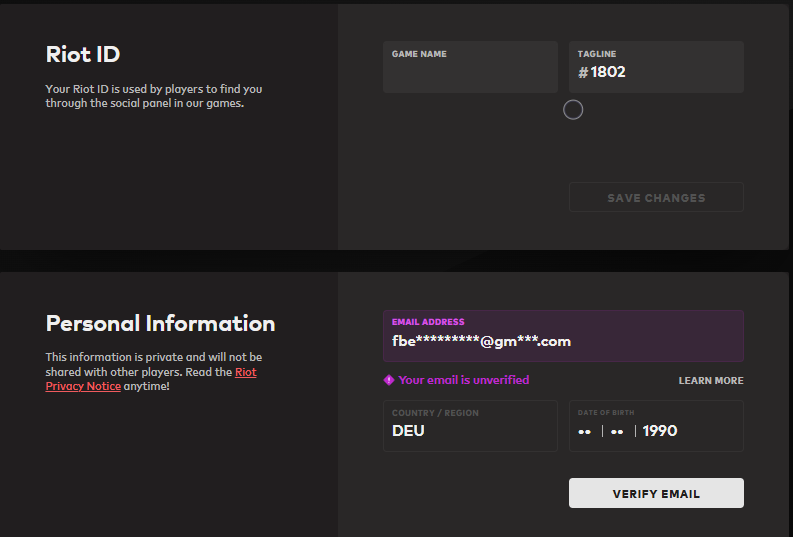The image size is (793, 537).
Task: Click the 'Riot ID' heading
Action: tap(83, 54)
